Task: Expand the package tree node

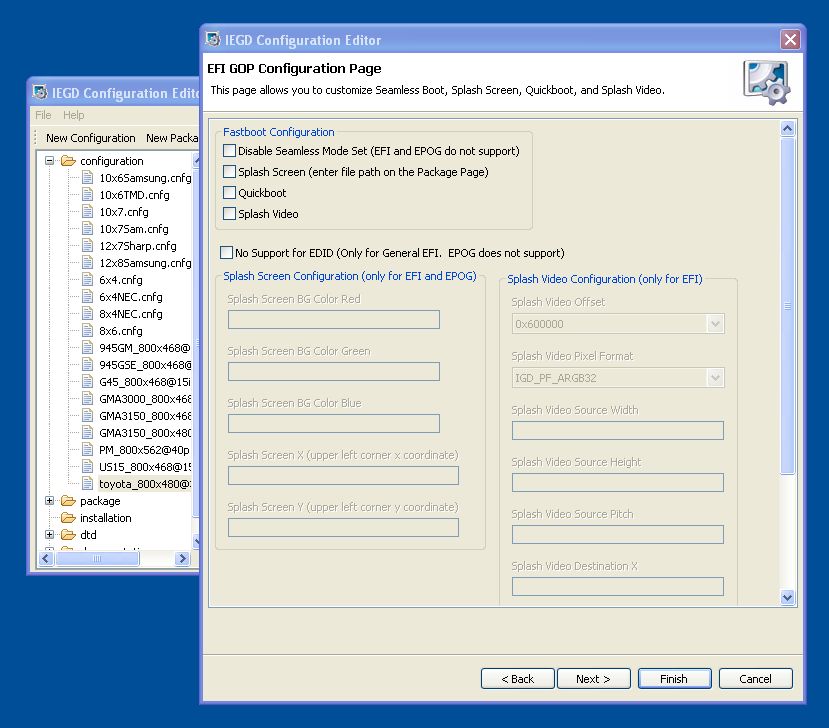Action: pos(50,501)
